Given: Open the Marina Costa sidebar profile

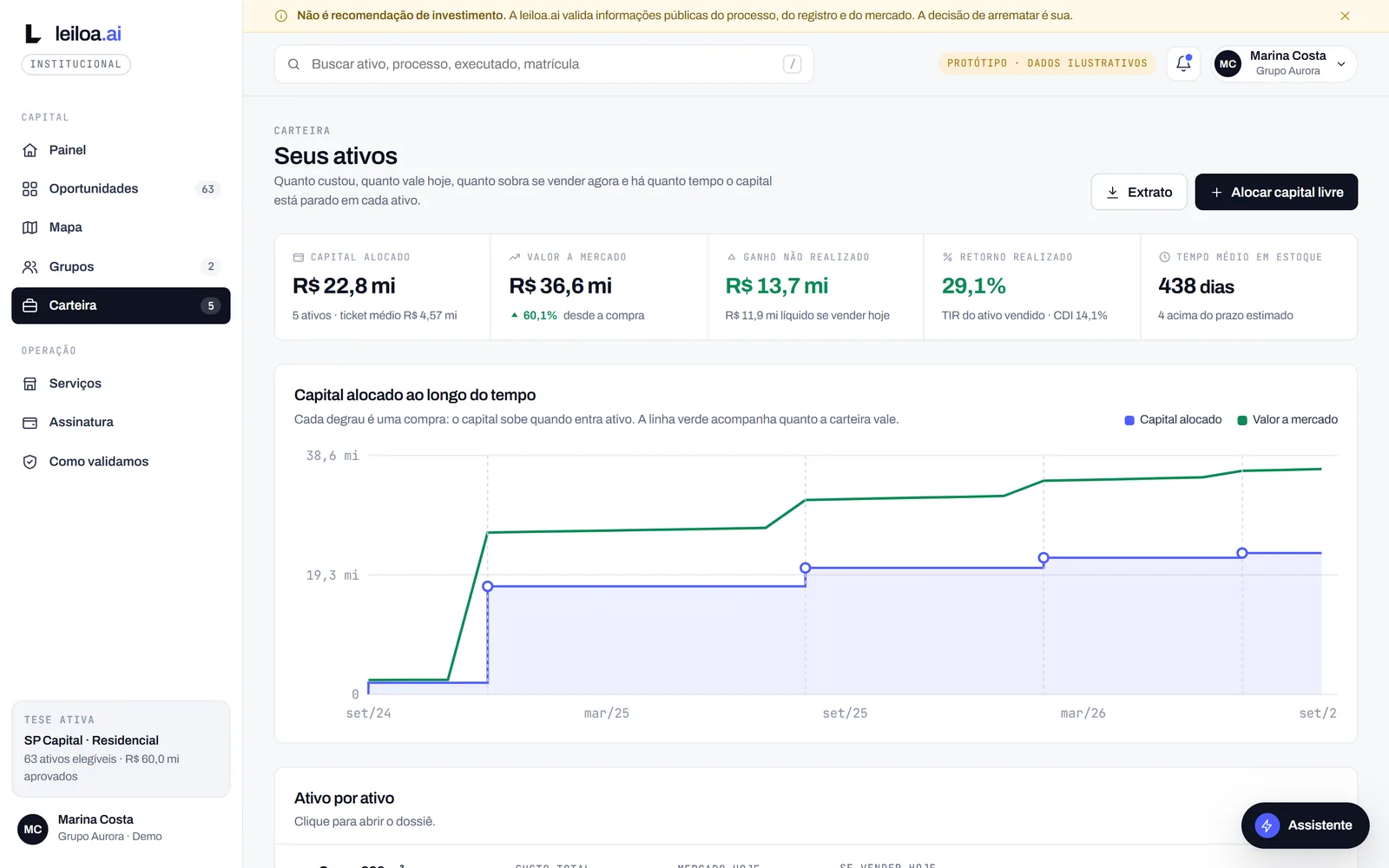Looking at the screenshot, I should [121, 828].
